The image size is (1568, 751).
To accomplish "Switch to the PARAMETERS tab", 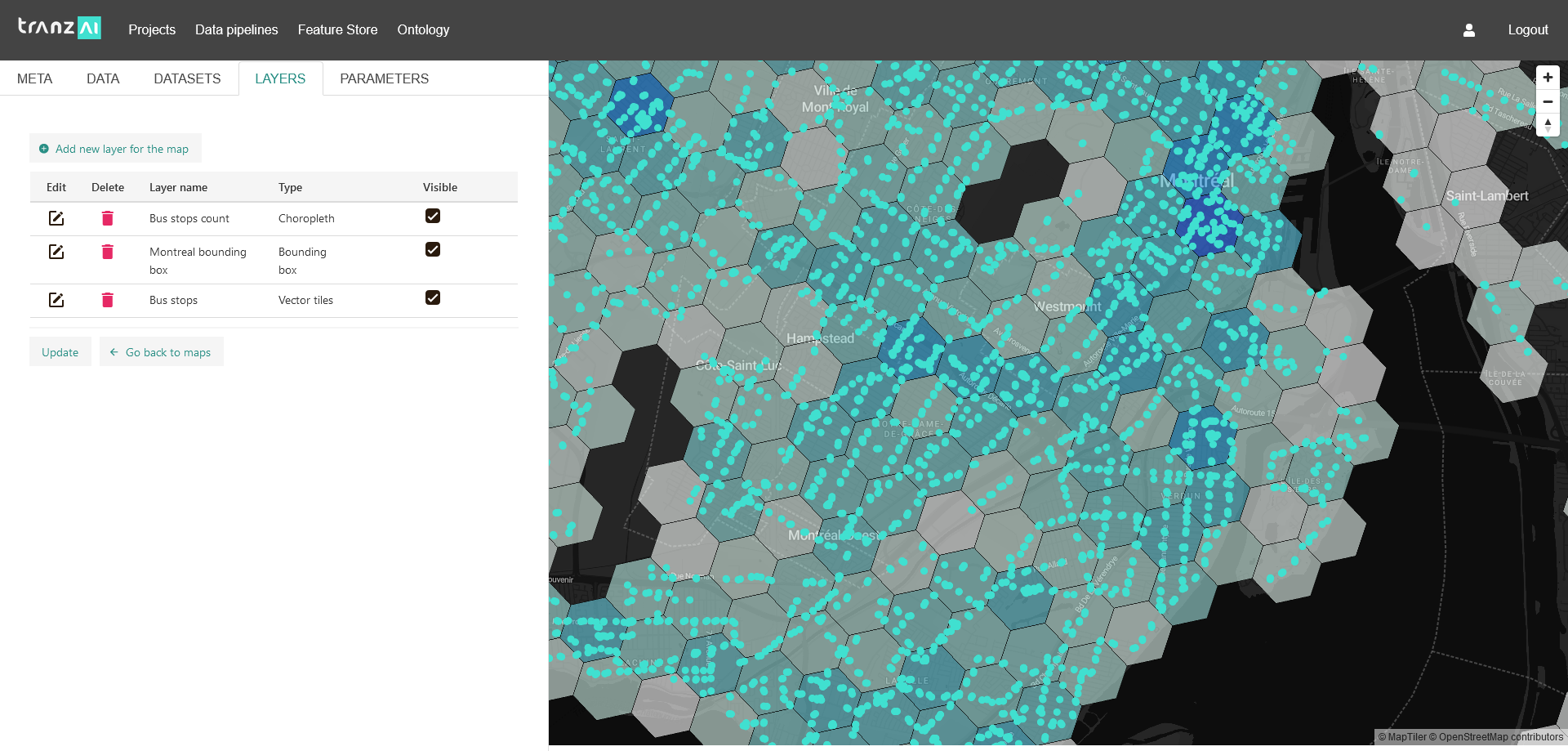I will (384, 78).
